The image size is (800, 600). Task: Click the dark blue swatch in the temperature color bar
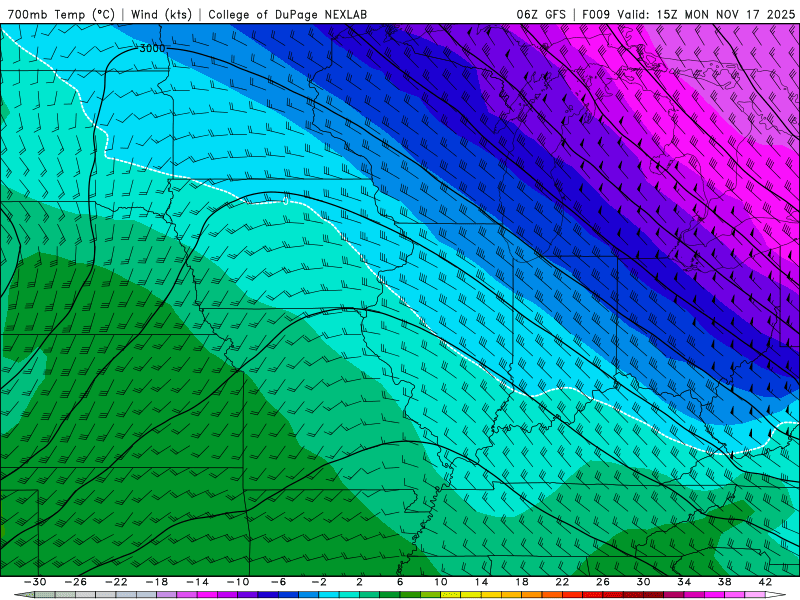pos(268,594)
